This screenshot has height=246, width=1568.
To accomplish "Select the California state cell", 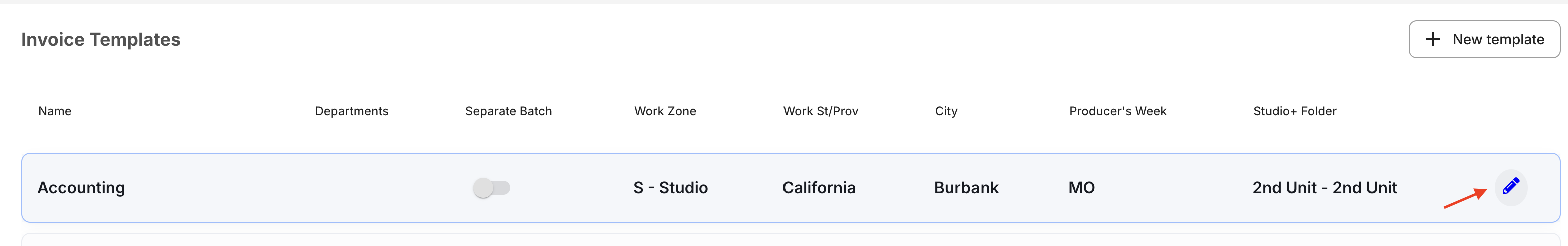I will click(819, 188).
